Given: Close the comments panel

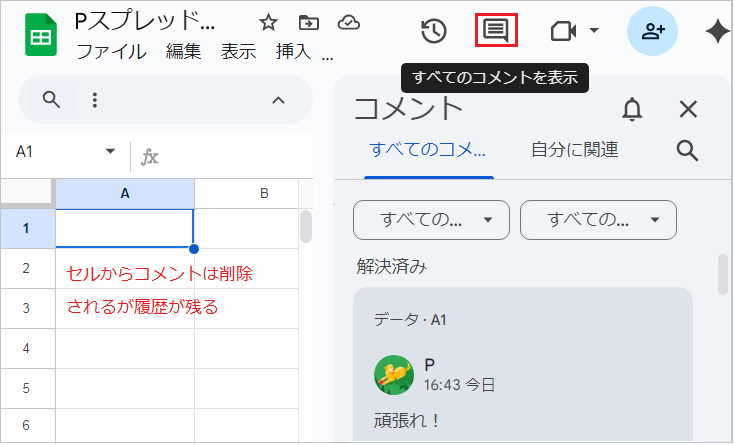Looking at the screenshot, I should (688, 109).
